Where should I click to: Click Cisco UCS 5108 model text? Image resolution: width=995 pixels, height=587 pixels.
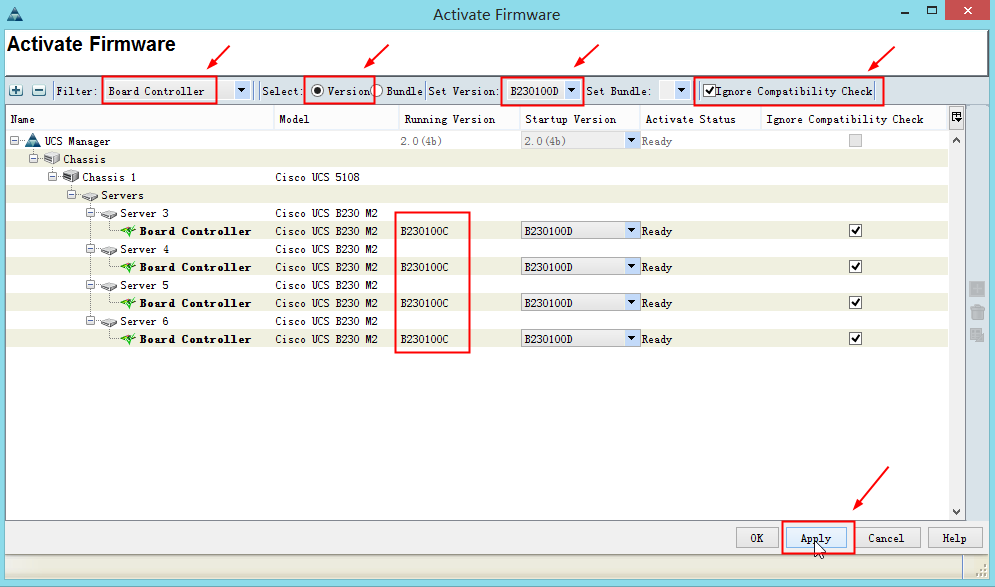(x=317, y=177)
